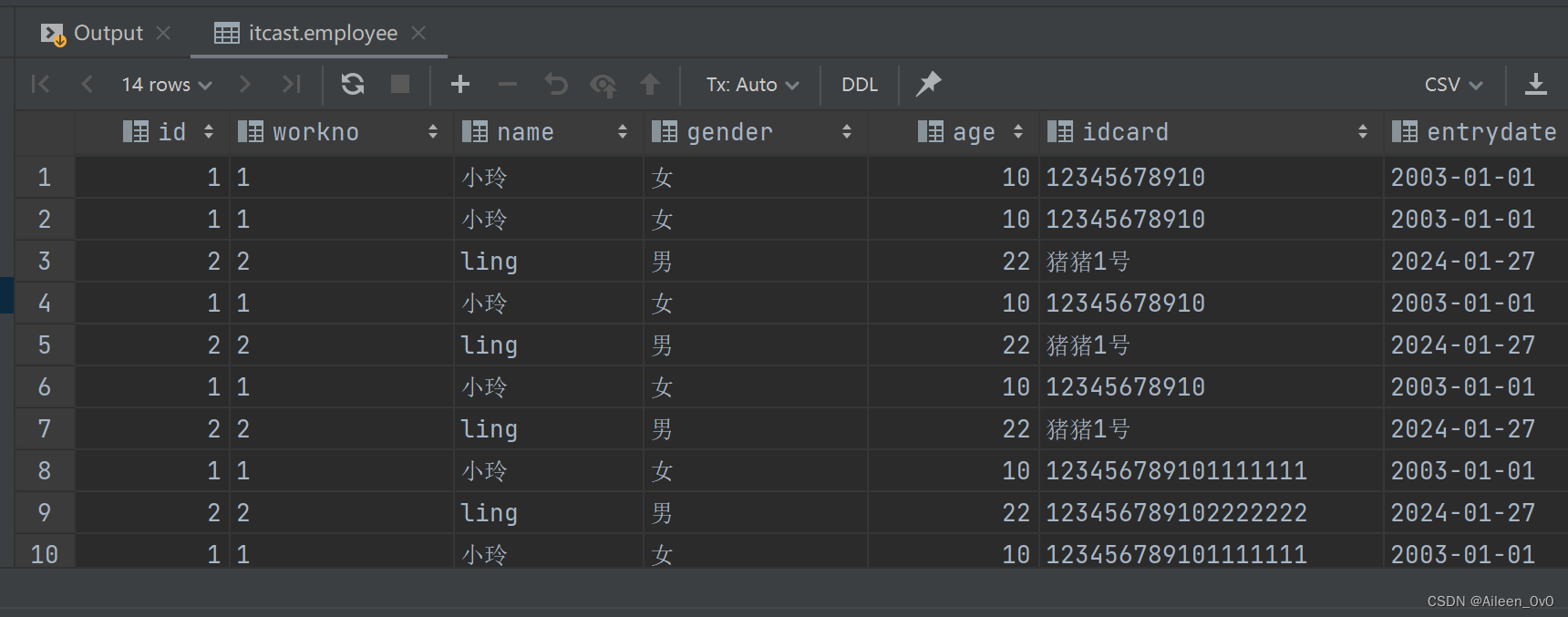Show the table DDL
Viewport: 1568px width, 617px height.
[x=859, y=85]
